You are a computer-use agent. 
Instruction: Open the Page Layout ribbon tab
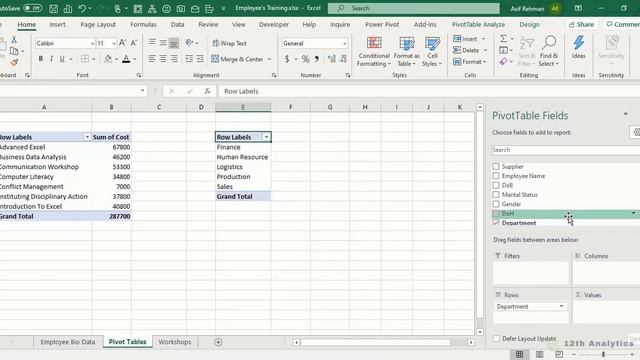[x=98, y=24]
